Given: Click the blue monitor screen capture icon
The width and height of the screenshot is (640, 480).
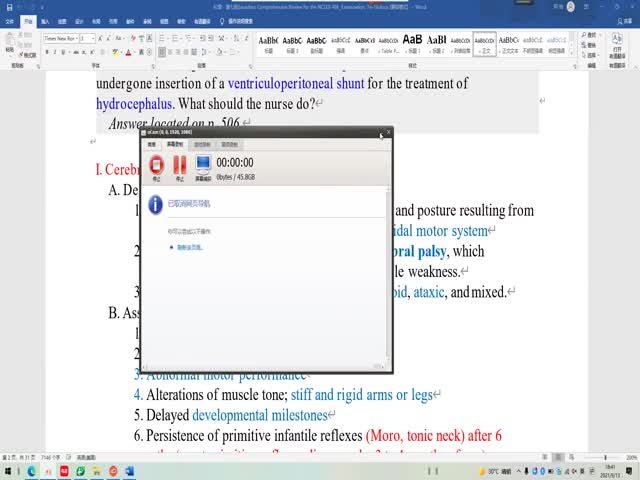Looking at the screenshot, I should tap(203, 165).
